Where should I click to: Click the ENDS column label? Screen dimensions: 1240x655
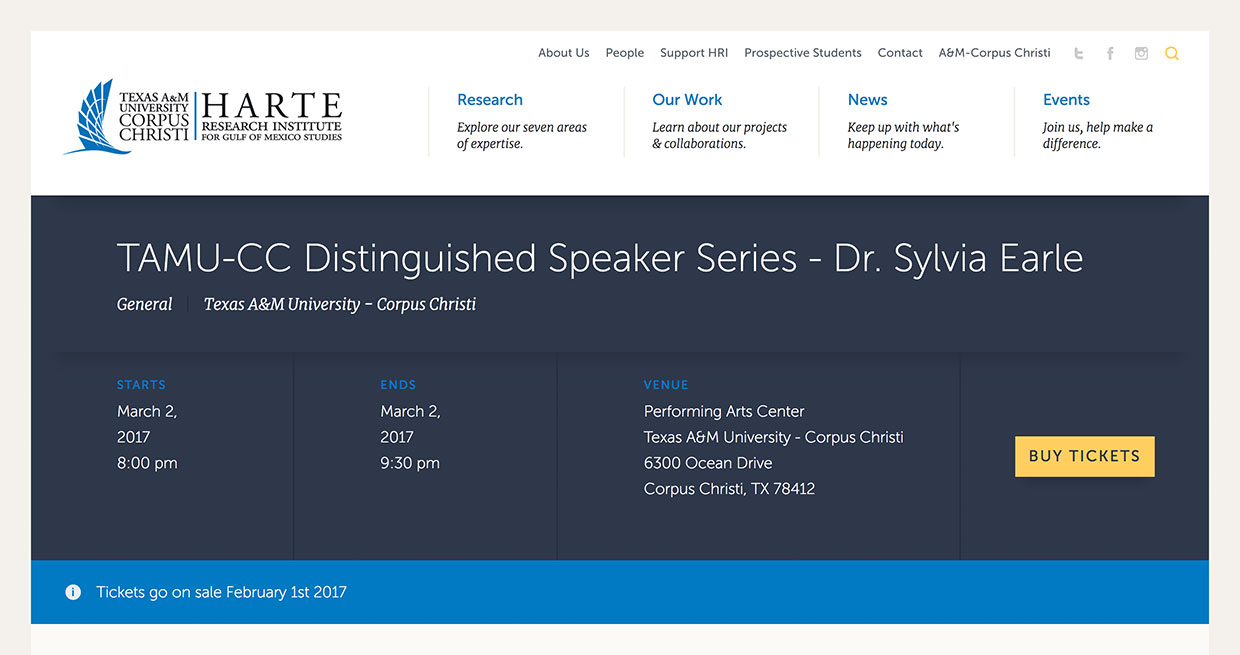(398, 385)
